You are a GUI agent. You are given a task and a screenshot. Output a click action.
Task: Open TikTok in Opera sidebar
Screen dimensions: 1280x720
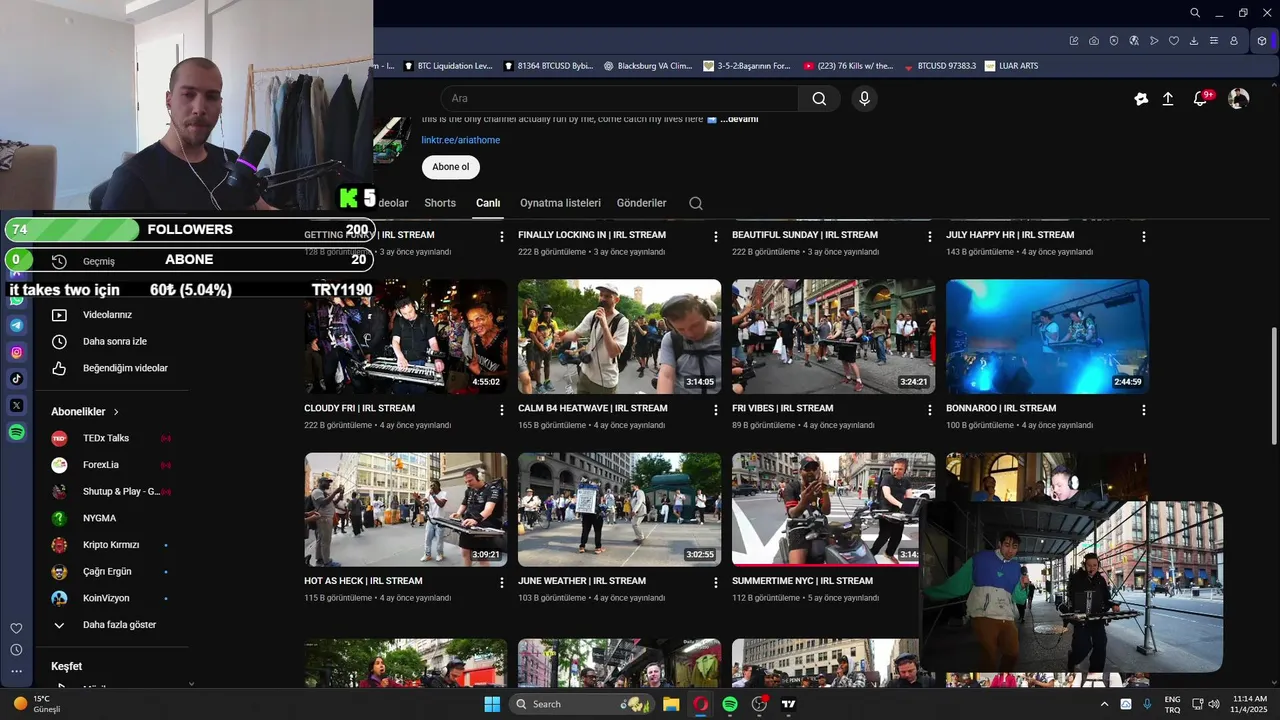pyautogui.click(x=17, y=378)
